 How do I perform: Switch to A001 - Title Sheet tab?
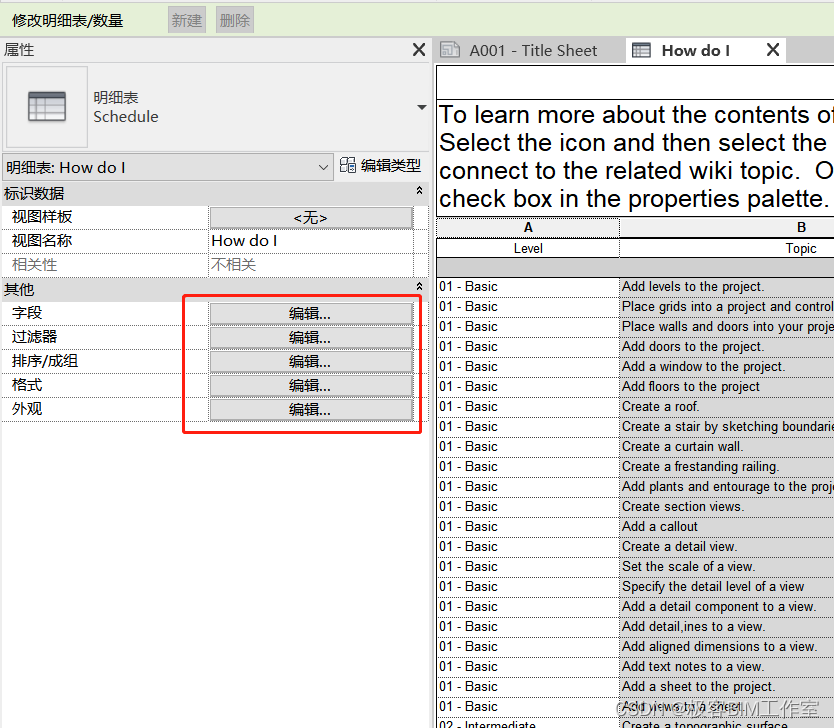530,51
